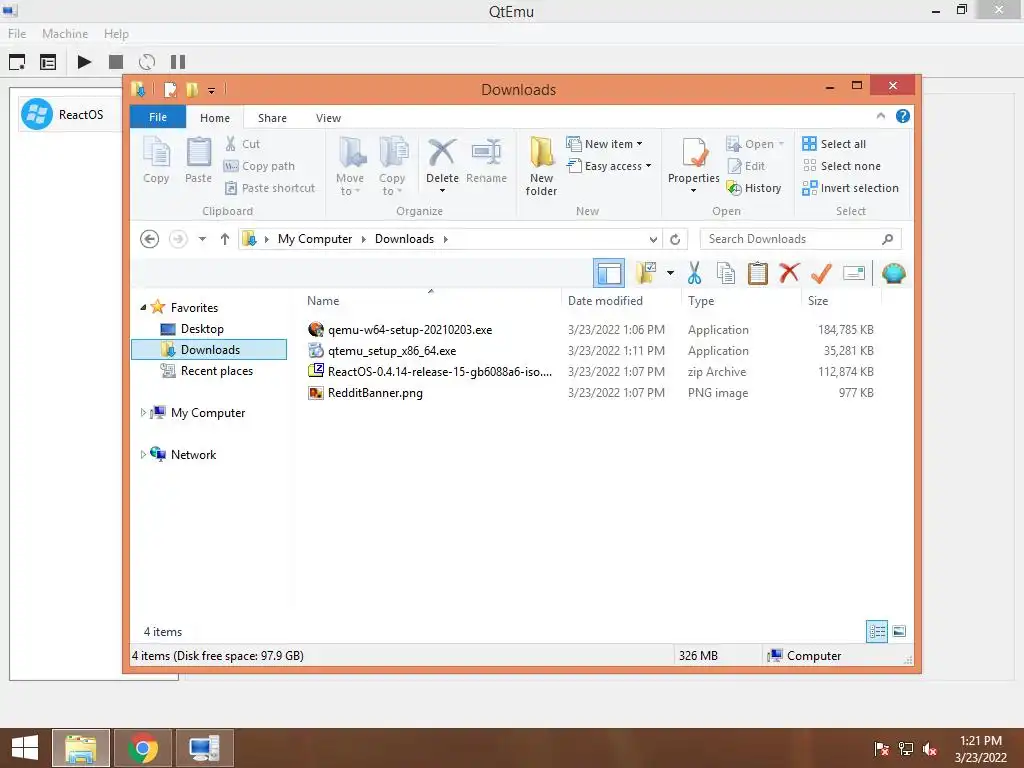Collapse the Favorites tree group
1024x768 pixels.
(x=143, y=307)
